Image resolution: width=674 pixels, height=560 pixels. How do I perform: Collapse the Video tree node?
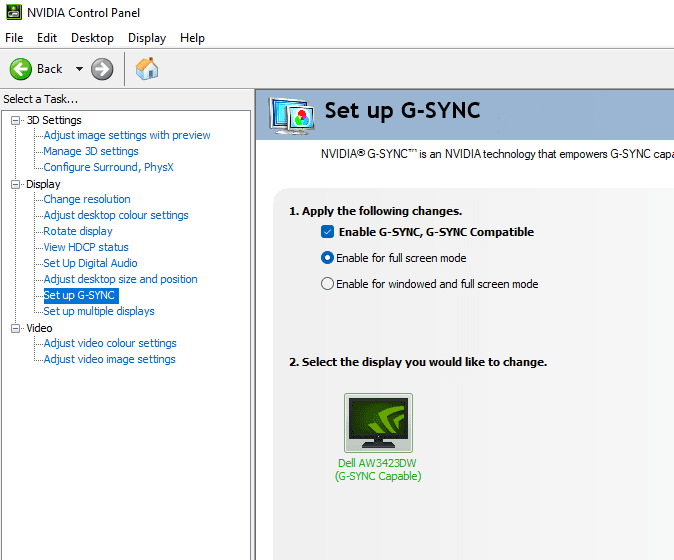15,328
